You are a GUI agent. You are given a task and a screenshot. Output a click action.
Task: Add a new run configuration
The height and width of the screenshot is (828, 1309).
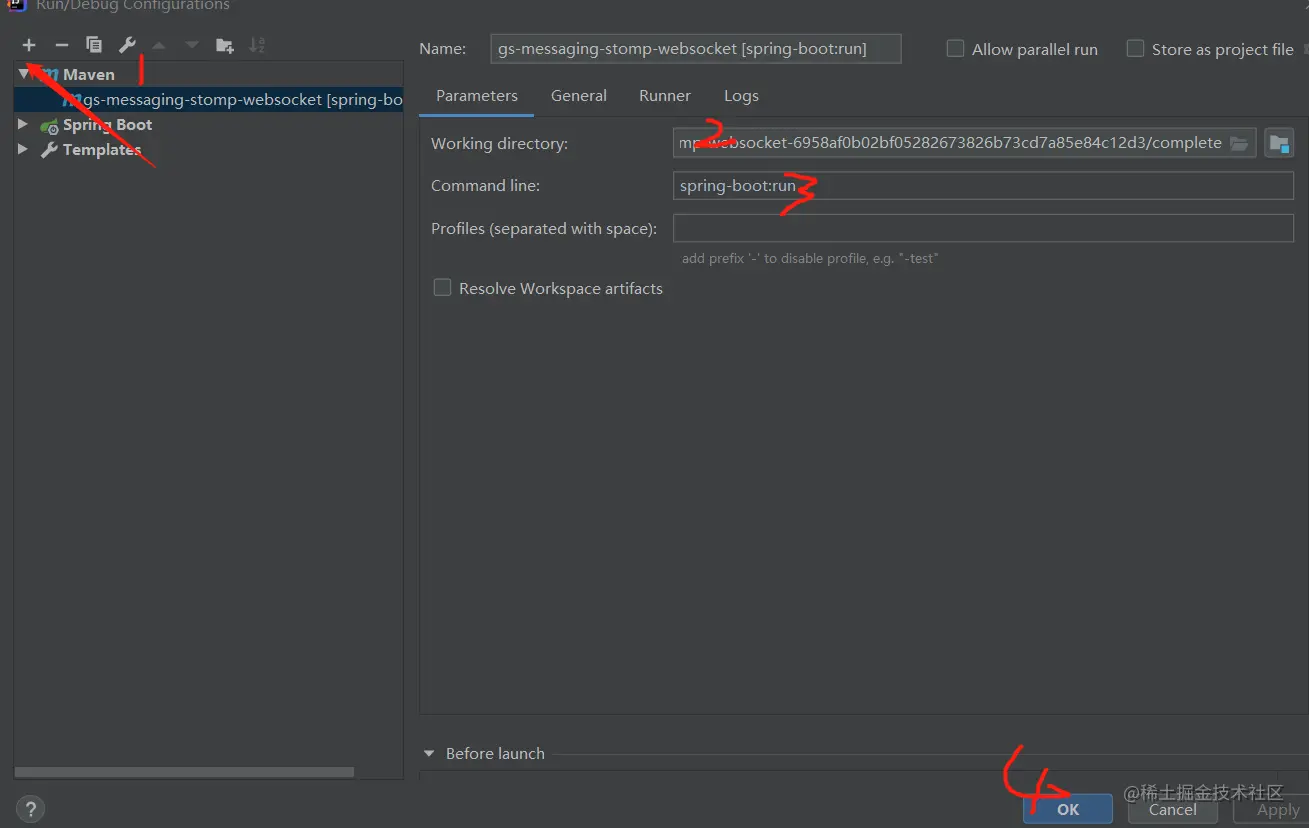29,45
